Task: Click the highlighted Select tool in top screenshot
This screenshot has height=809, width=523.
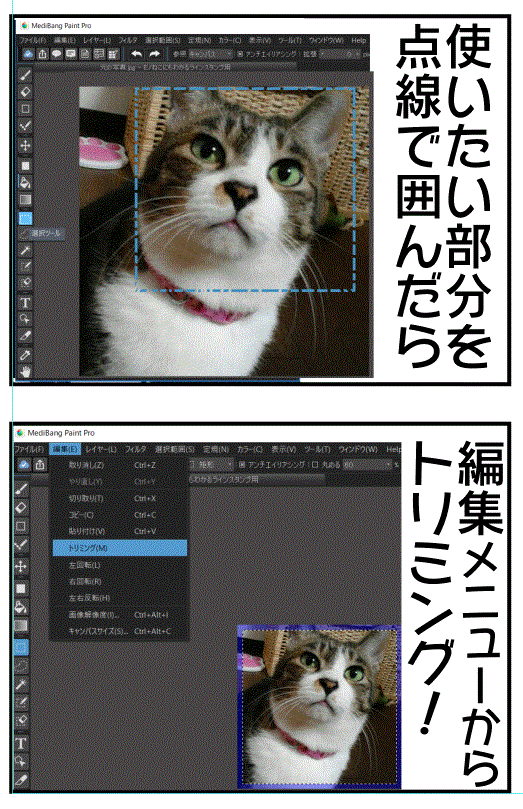Action: 25,218
